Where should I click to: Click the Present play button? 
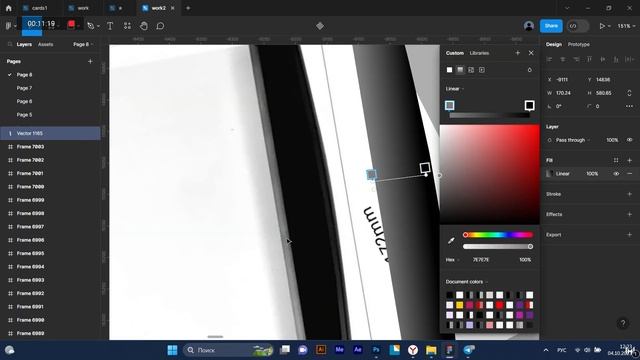602,26
